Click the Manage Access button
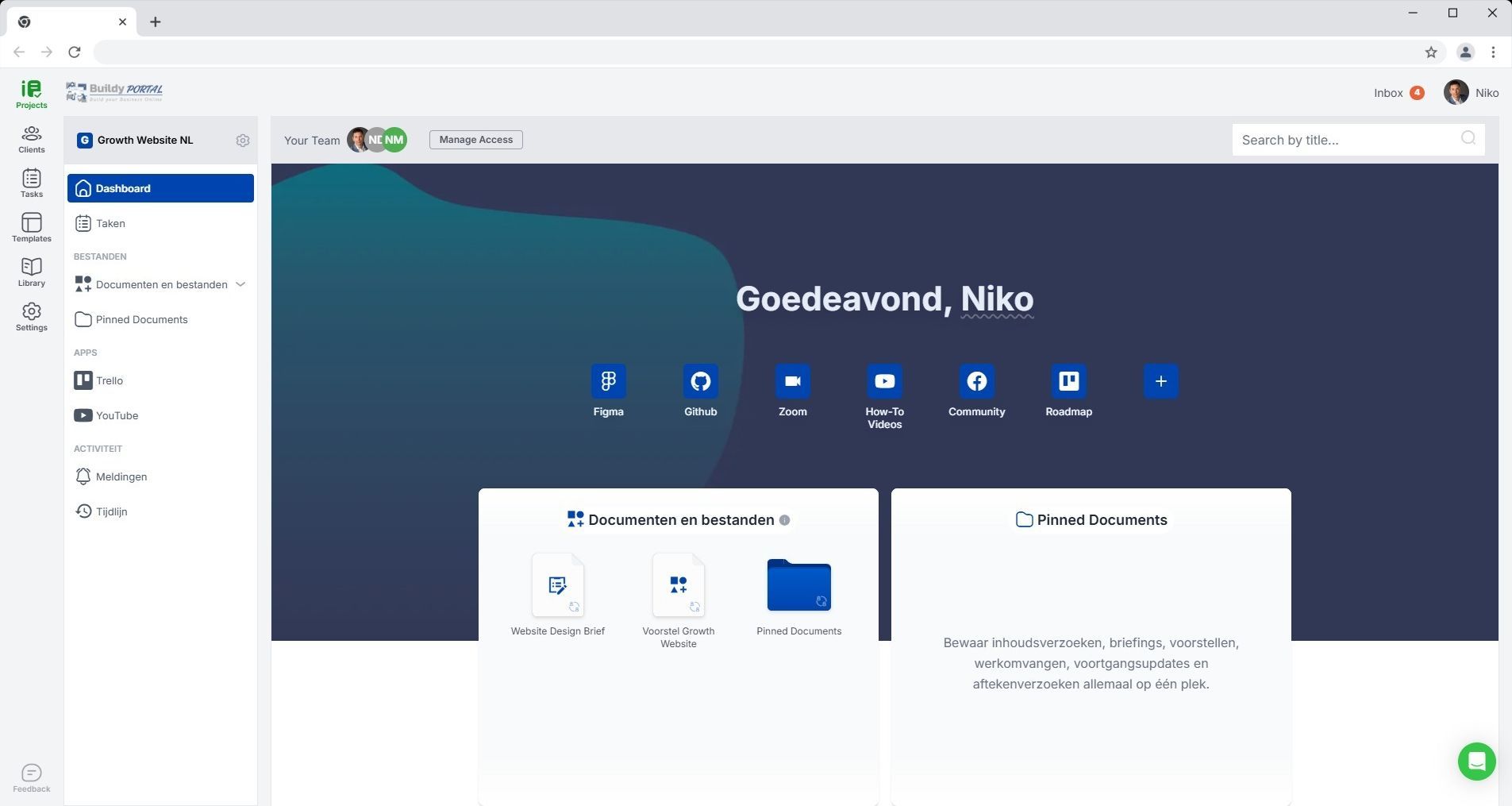Viewport: 1512px width, 806px height. pos(475,140)
